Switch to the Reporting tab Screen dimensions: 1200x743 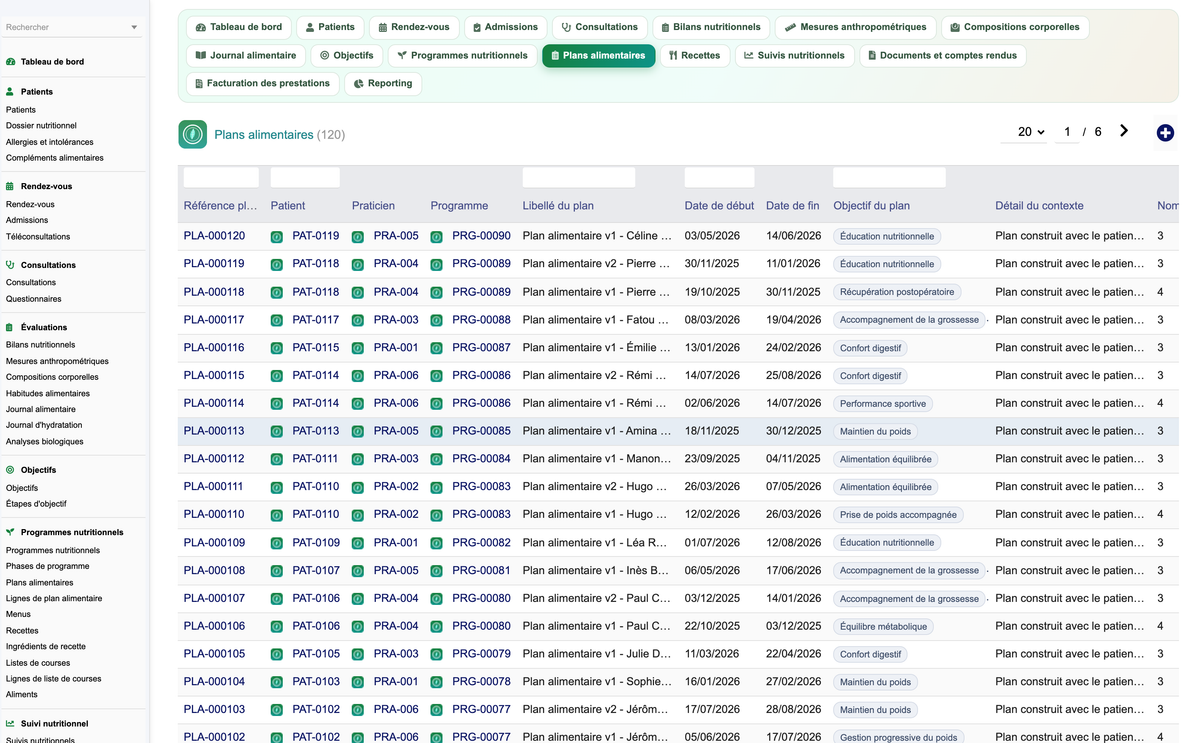[x=383, y=83]
